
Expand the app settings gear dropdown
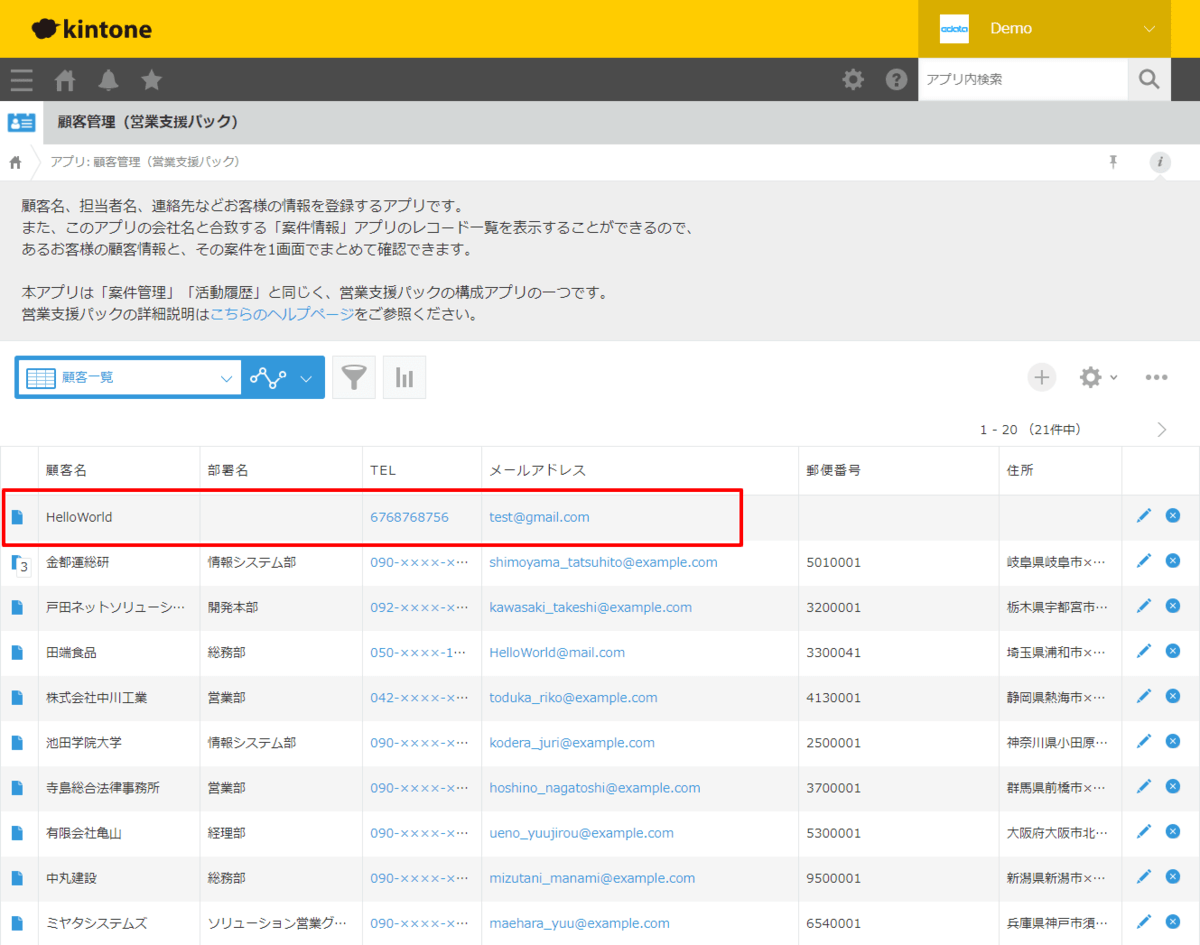(1098, 377)
